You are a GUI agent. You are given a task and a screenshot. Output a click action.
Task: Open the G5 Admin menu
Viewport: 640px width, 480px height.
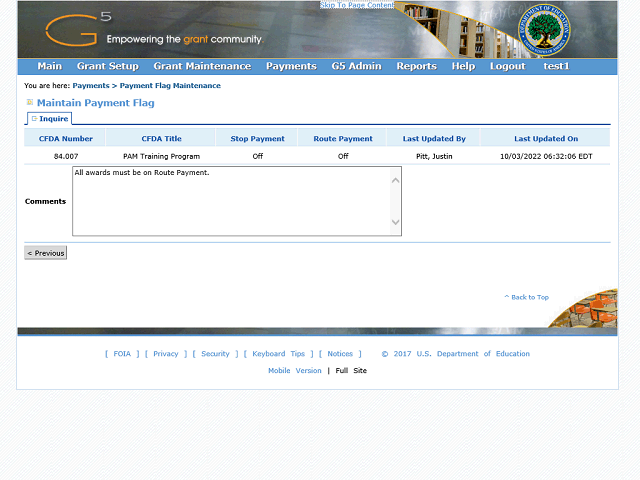tap(356, 66)
